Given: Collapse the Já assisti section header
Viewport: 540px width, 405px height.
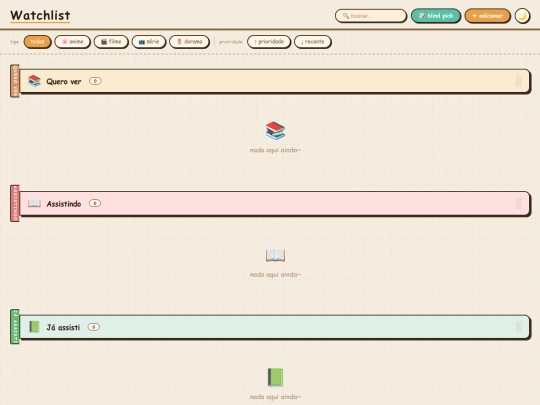Looking at the screenshot, I should (274, 327).
